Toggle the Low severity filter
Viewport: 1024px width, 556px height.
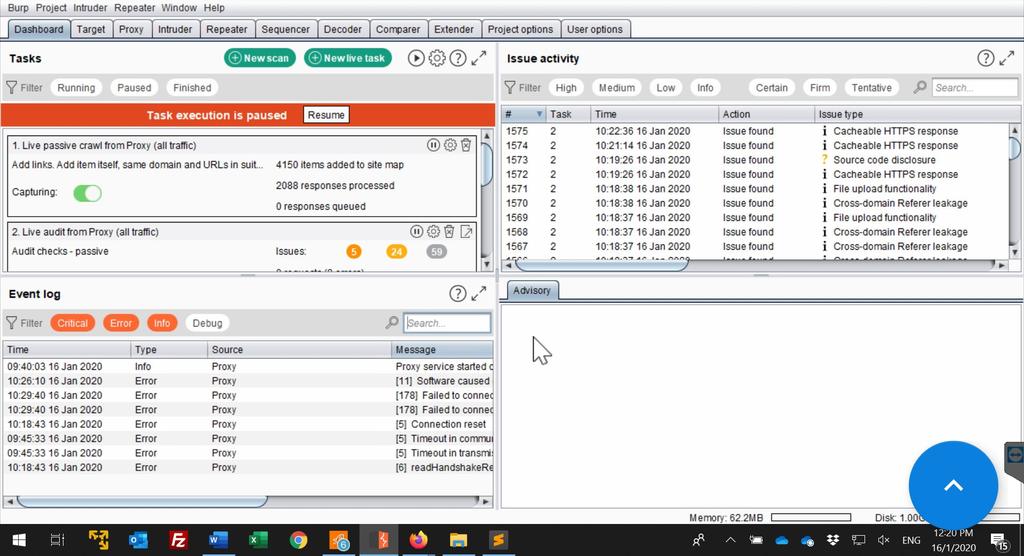pyautogui.click(x=665, y=88)
